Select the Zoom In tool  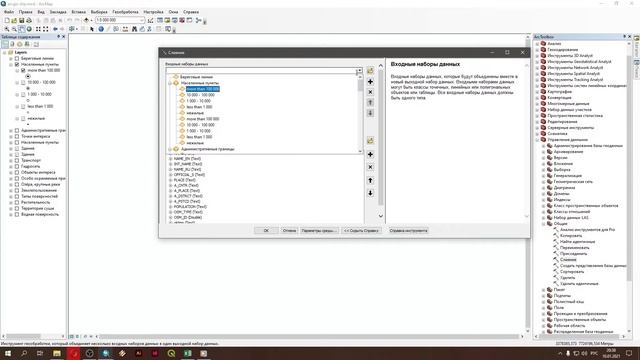point(7,29)
